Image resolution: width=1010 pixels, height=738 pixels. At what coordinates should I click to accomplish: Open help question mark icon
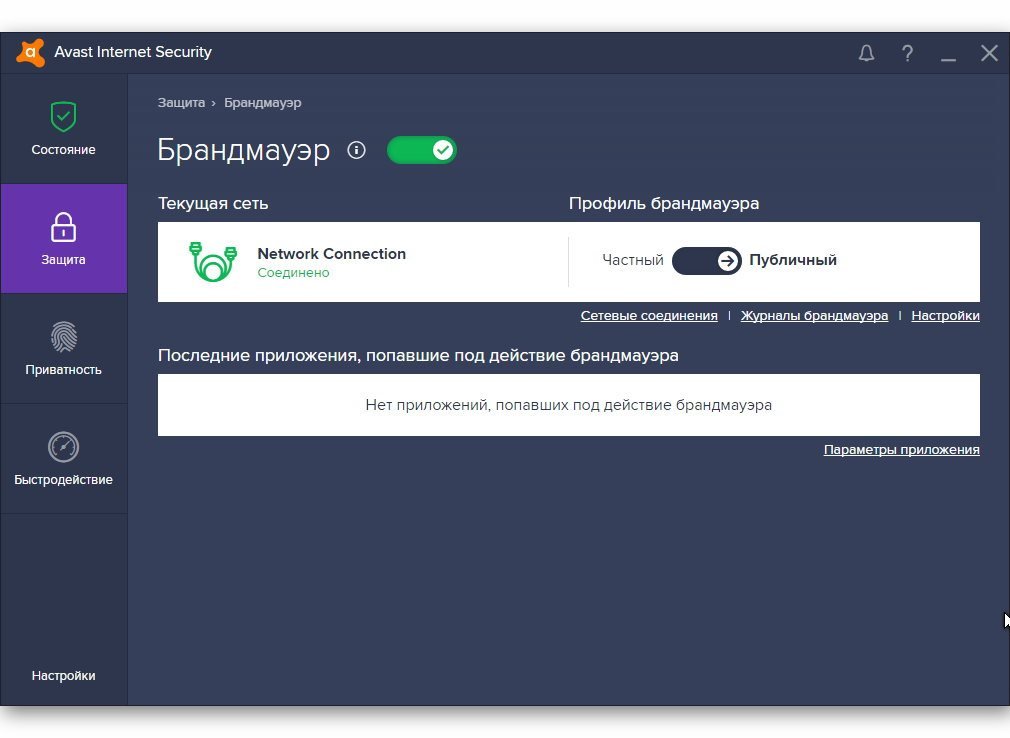pos(907,53)
